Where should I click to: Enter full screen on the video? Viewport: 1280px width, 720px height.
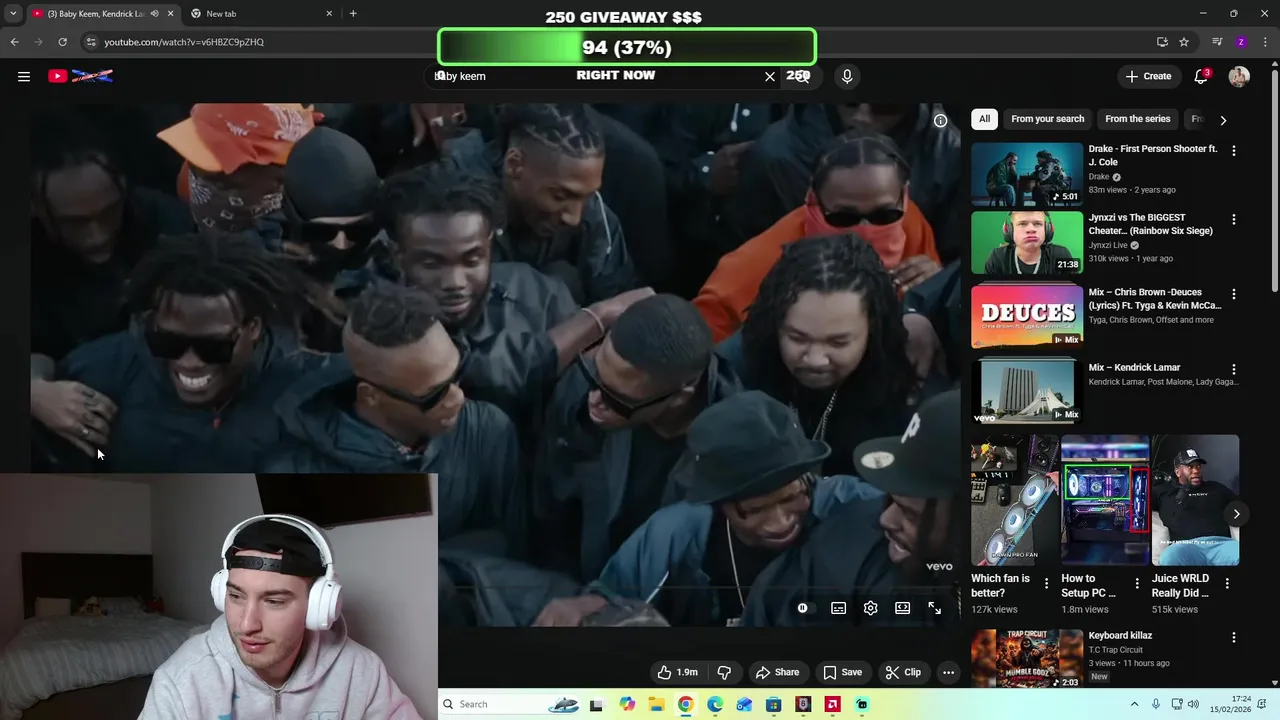click(x=934, y=608)
